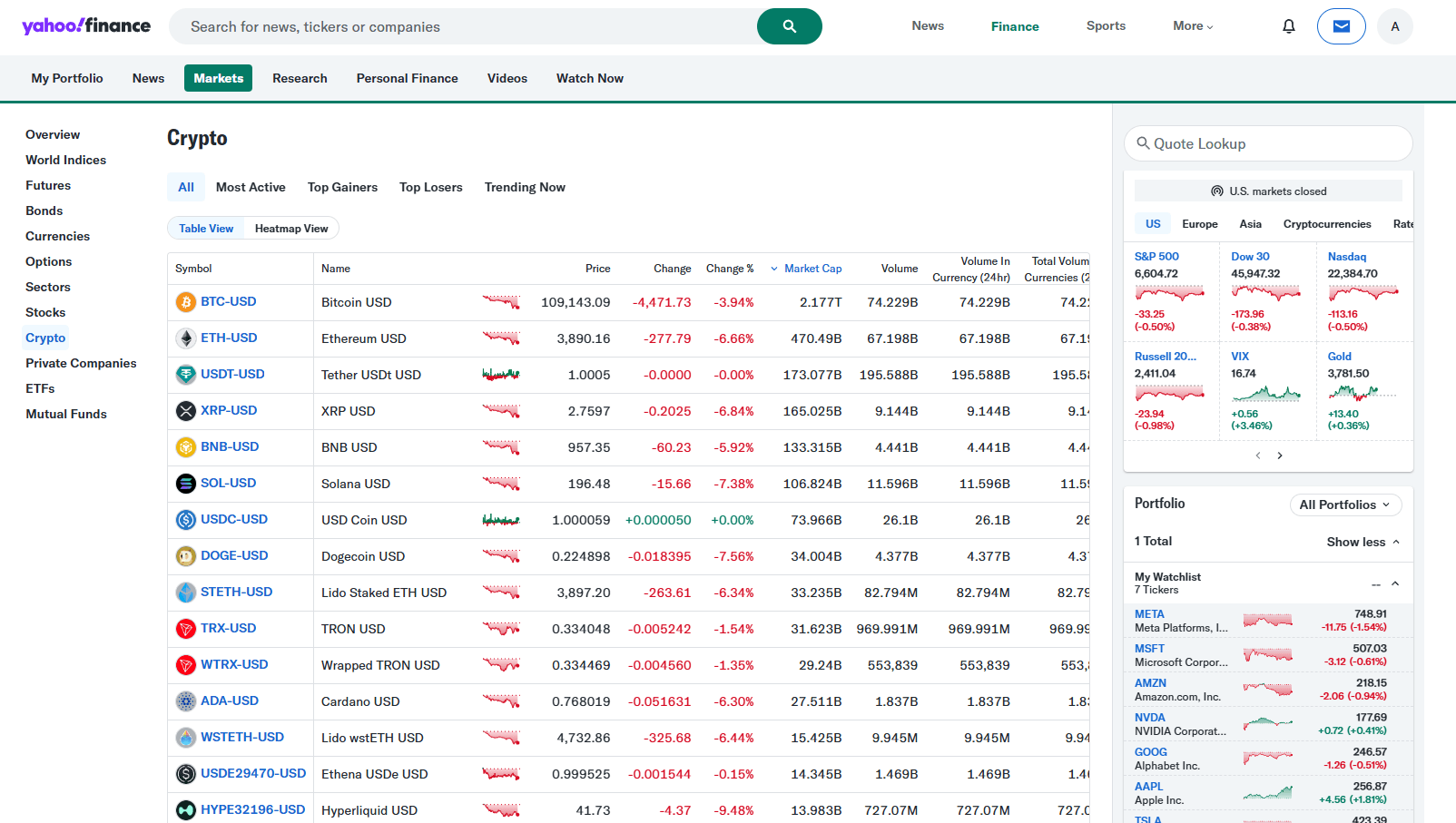Open the All Portfolios dropdown
Screen dimensions: 1456x823
coord(1345,505)
